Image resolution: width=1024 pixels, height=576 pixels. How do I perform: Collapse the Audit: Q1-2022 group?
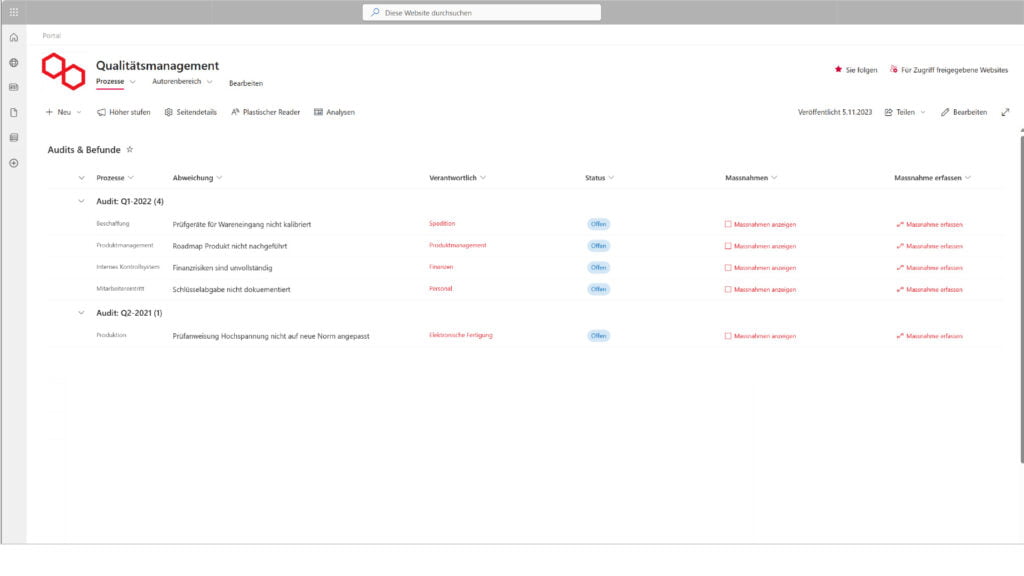(x=81, y=201)
